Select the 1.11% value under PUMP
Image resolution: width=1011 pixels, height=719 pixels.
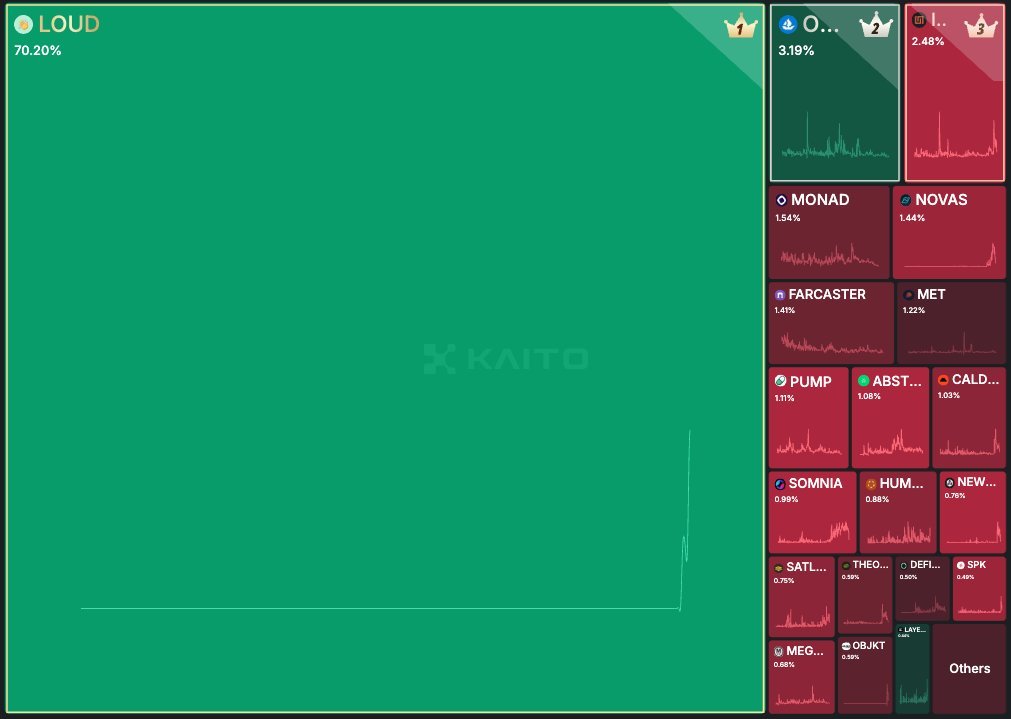pos(784,398)
